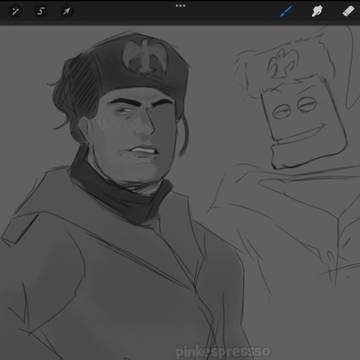Open the three-dot menu at top center
Screen dimensions: 360x360
tap(180, 6)
